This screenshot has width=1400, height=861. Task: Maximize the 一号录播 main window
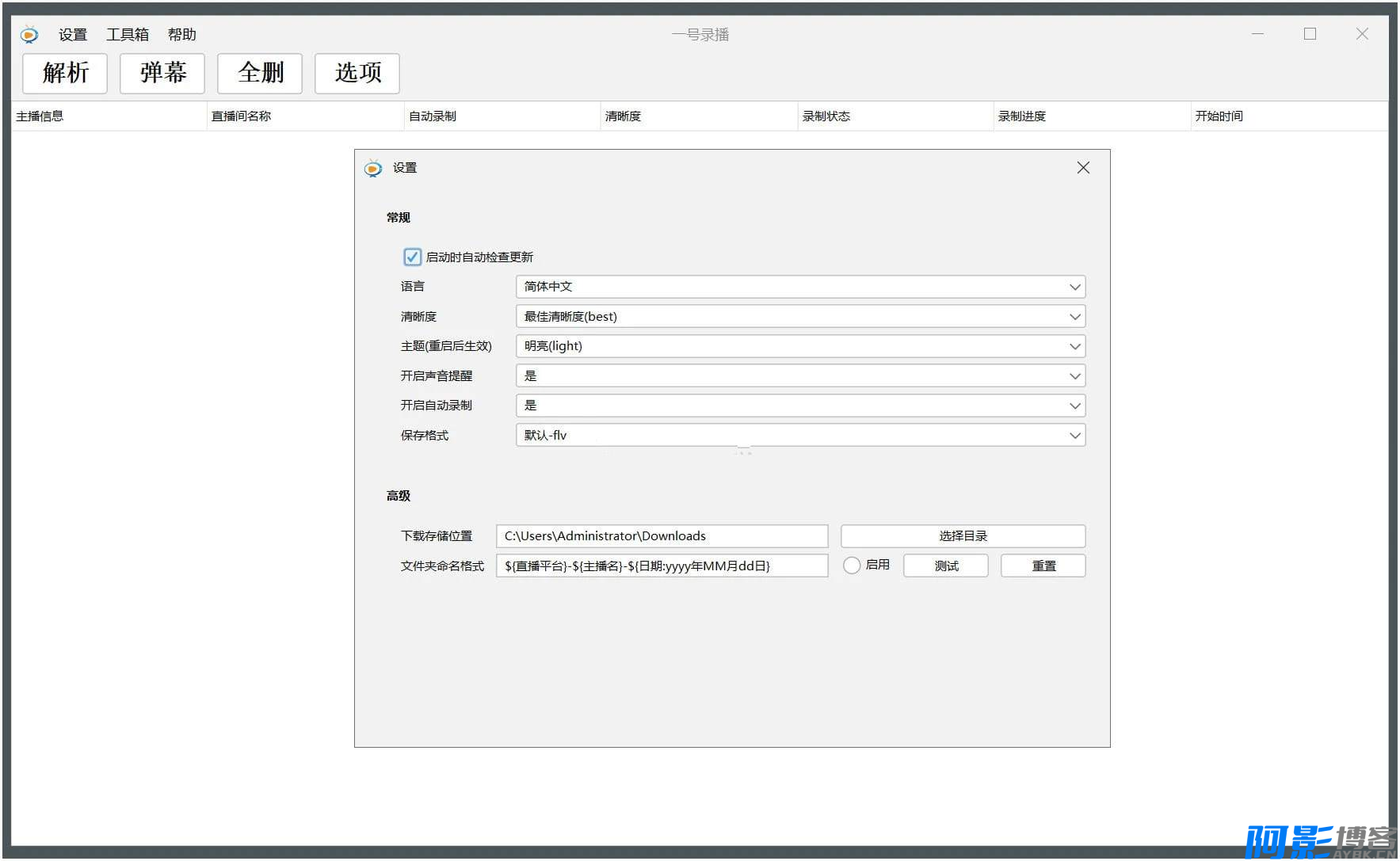point(1310,34)
